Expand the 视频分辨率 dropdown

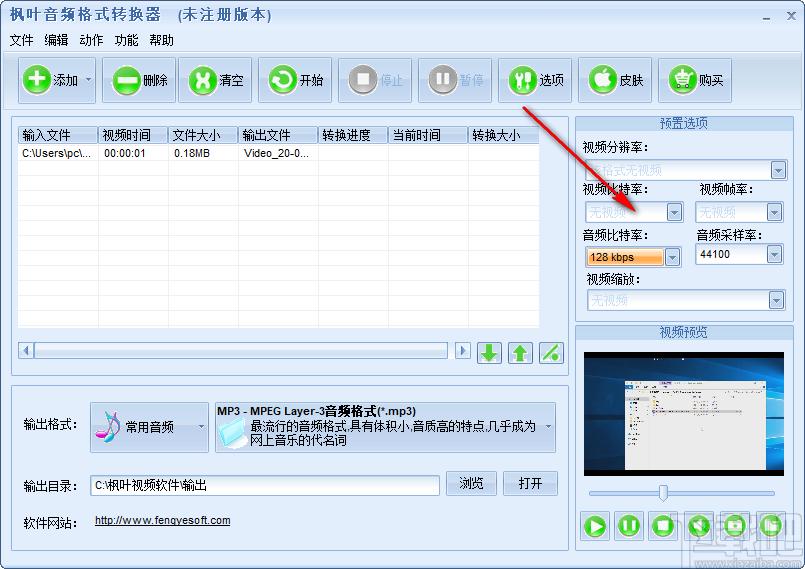coord(778,170)
